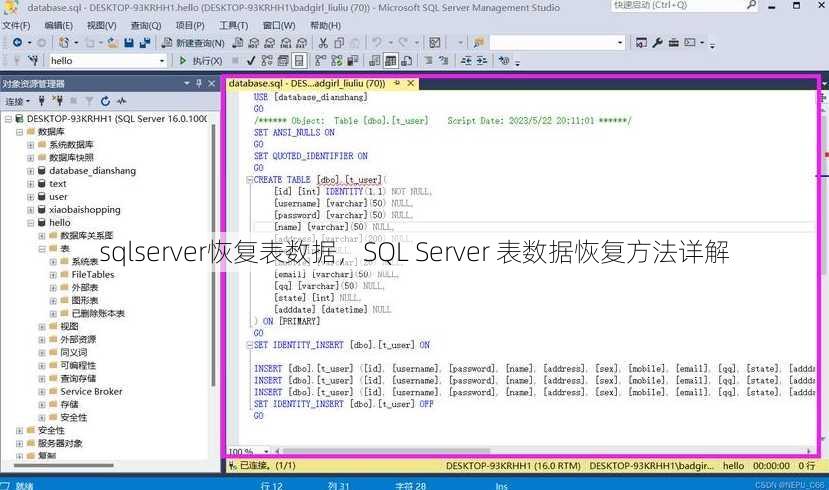Toggle Include Client Statistics

pyautogui.click(x=353, y=61)
